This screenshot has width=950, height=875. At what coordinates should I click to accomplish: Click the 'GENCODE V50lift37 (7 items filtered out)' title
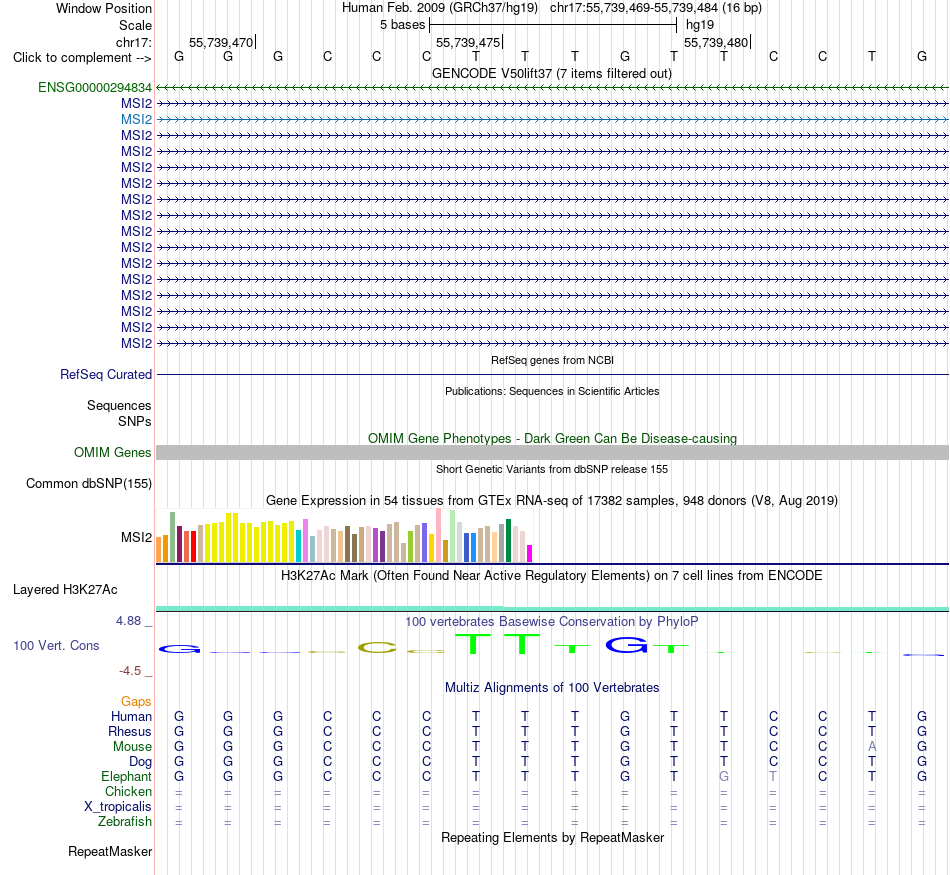coord(552,73)
